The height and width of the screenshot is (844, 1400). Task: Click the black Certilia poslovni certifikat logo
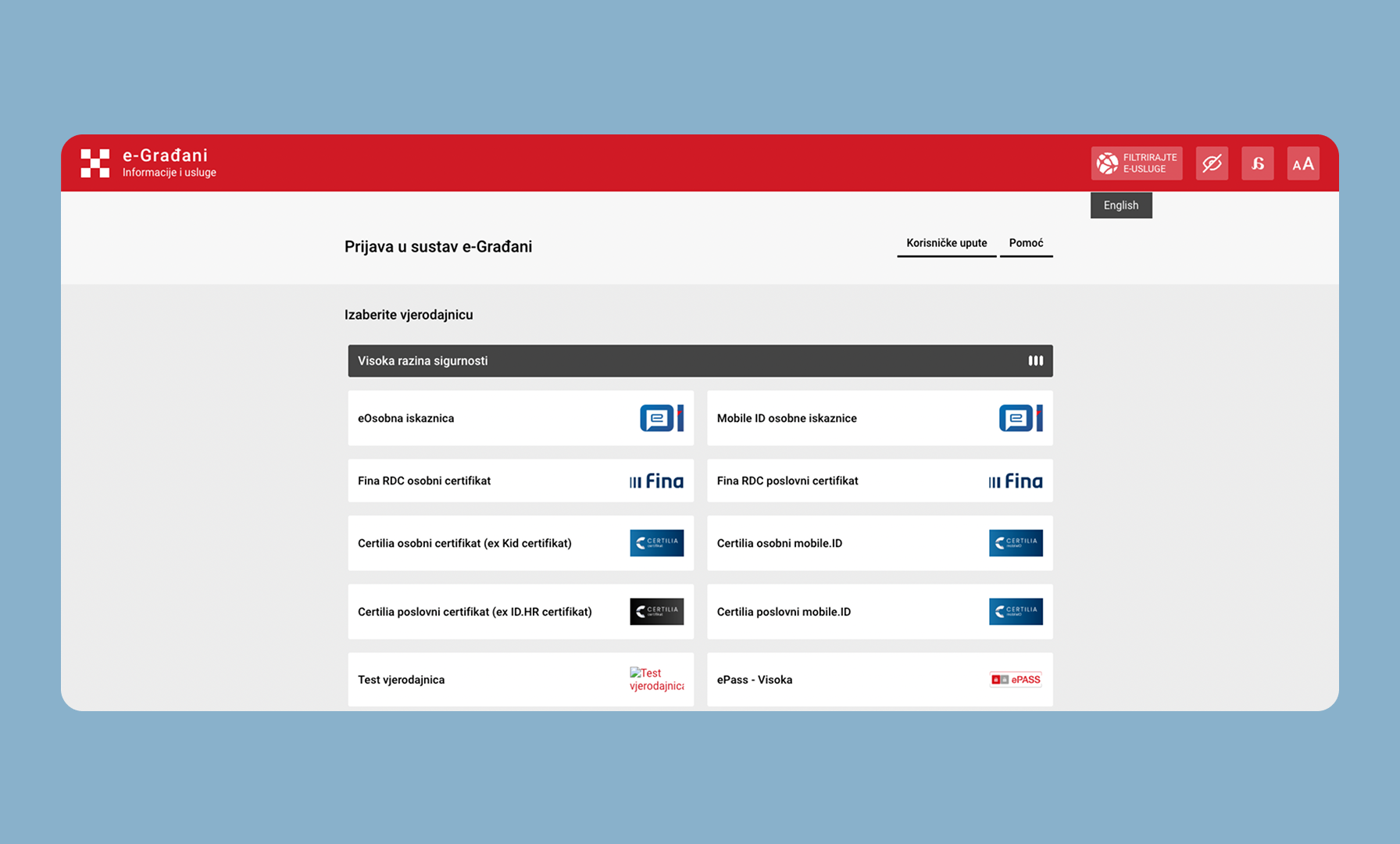[x=656, y=612]
